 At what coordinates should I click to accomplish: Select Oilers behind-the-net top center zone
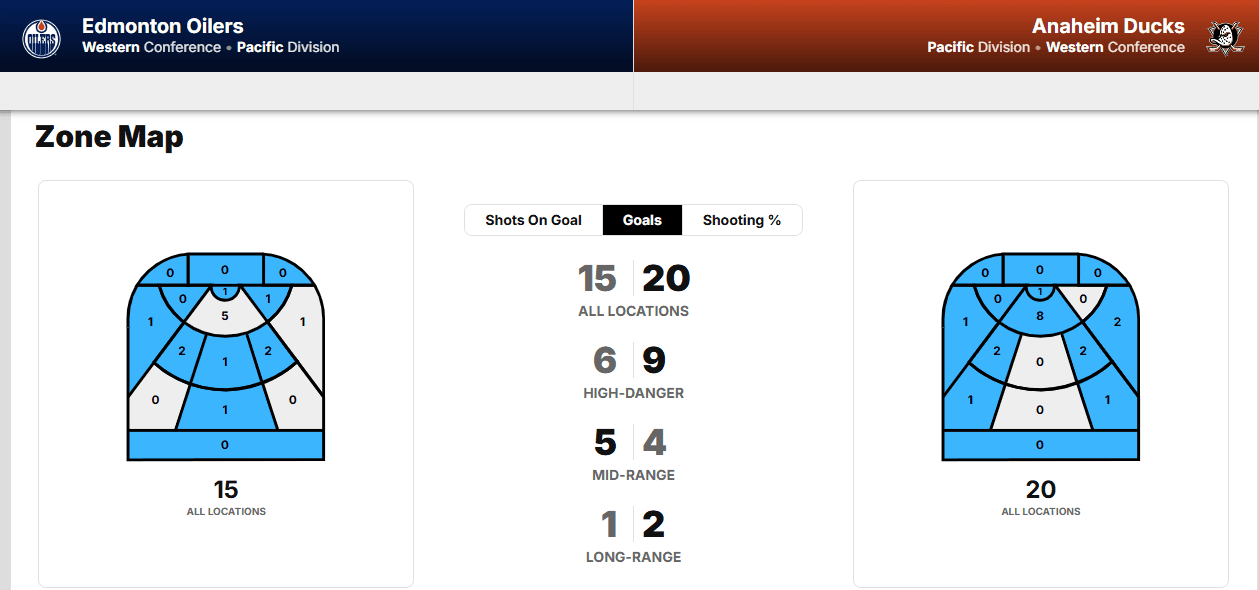pyautogui.click(x=225, y=270)
